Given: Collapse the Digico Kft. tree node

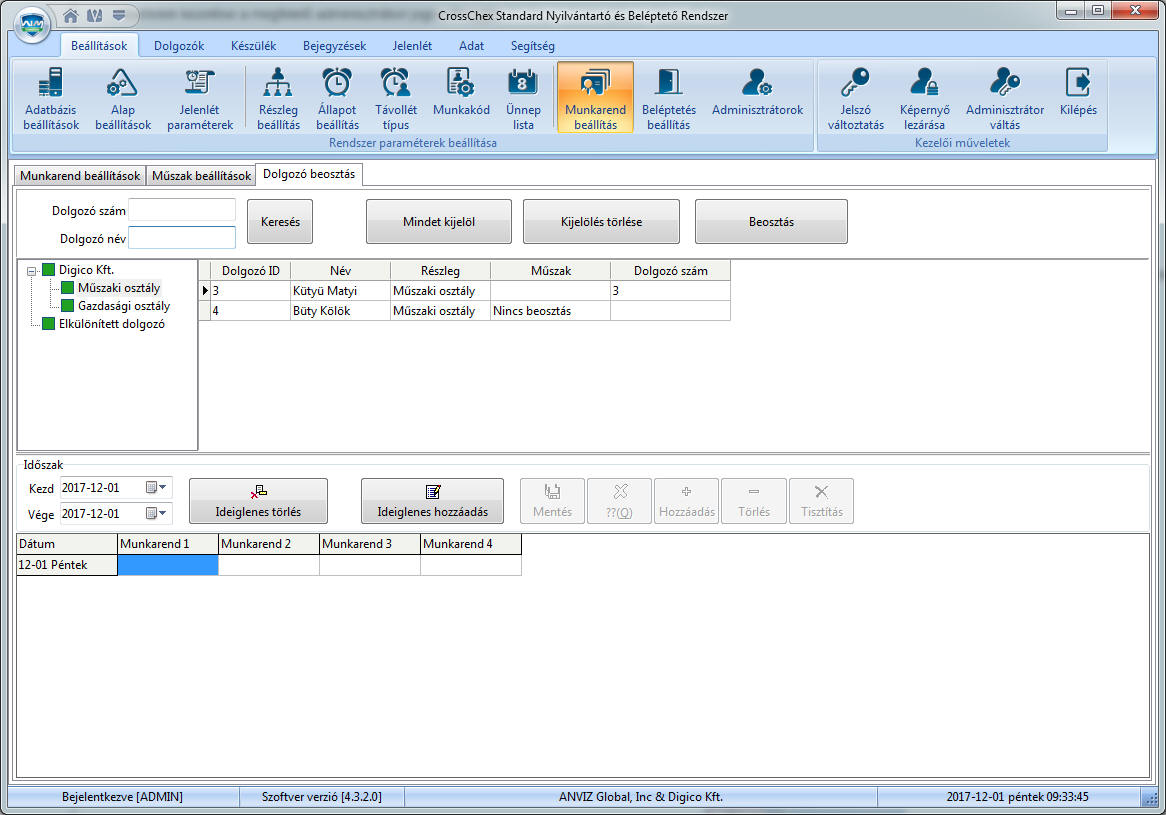Looking at the screenshot, I should click(32, 270).
